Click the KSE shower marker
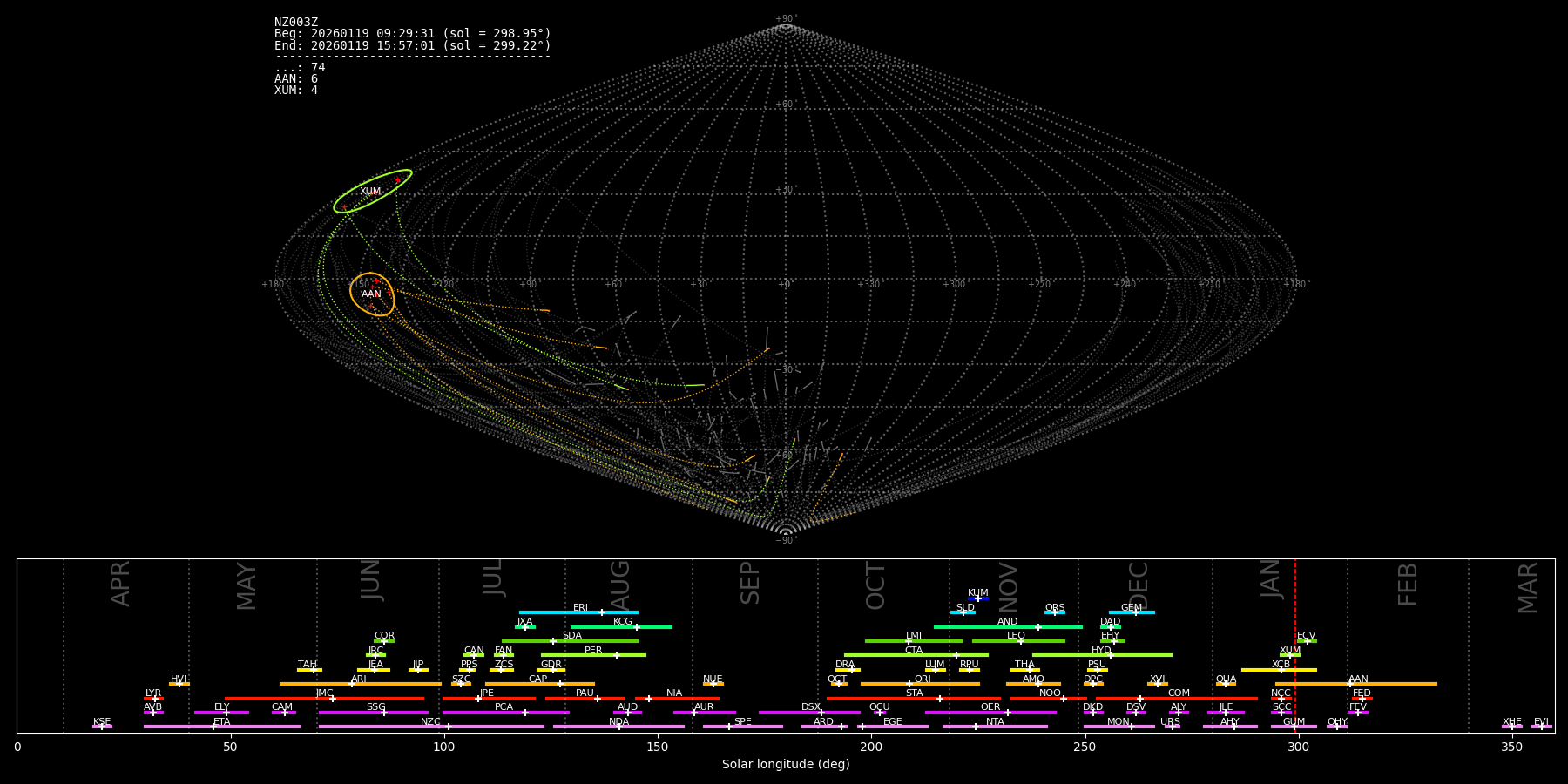The width and height of the screenshot is (1568, 784). click(x=102, y=727)
